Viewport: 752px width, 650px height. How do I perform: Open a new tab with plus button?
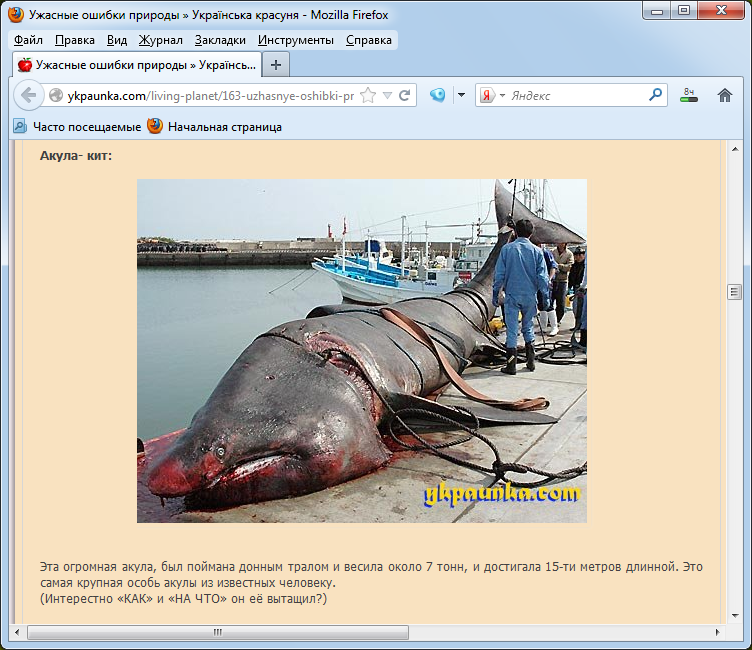[x=276, y=65]
